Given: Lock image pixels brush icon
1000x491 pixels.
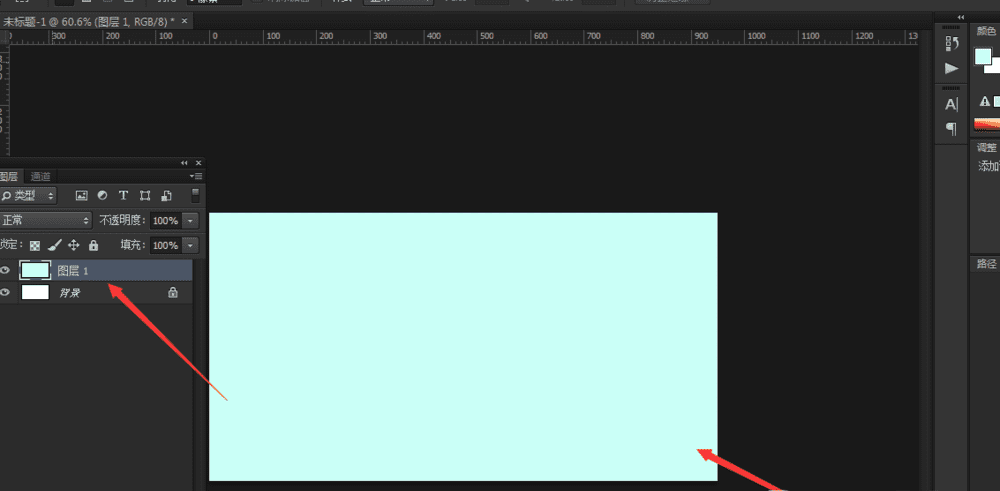Looking at the screenshot, I should (x=55, y=245).
